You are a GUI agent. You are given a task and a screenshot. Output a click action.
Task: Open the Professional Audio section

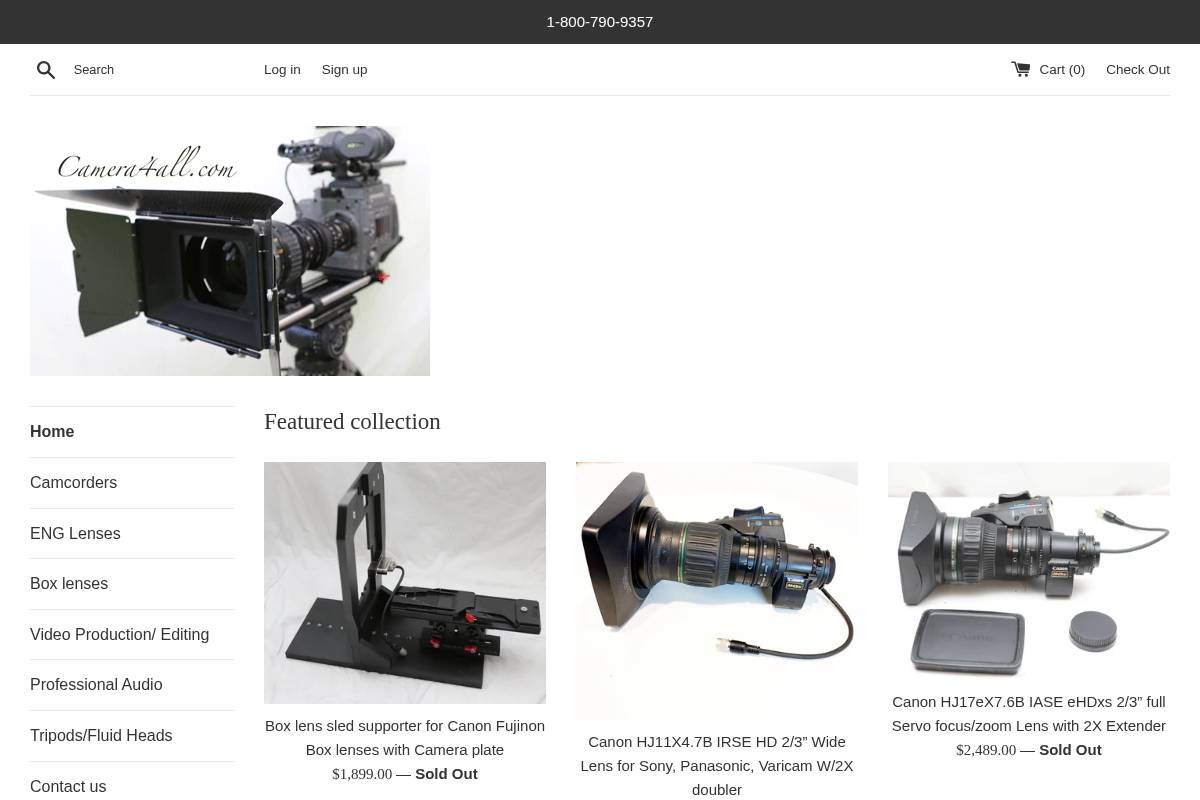[x=96, y=684]
